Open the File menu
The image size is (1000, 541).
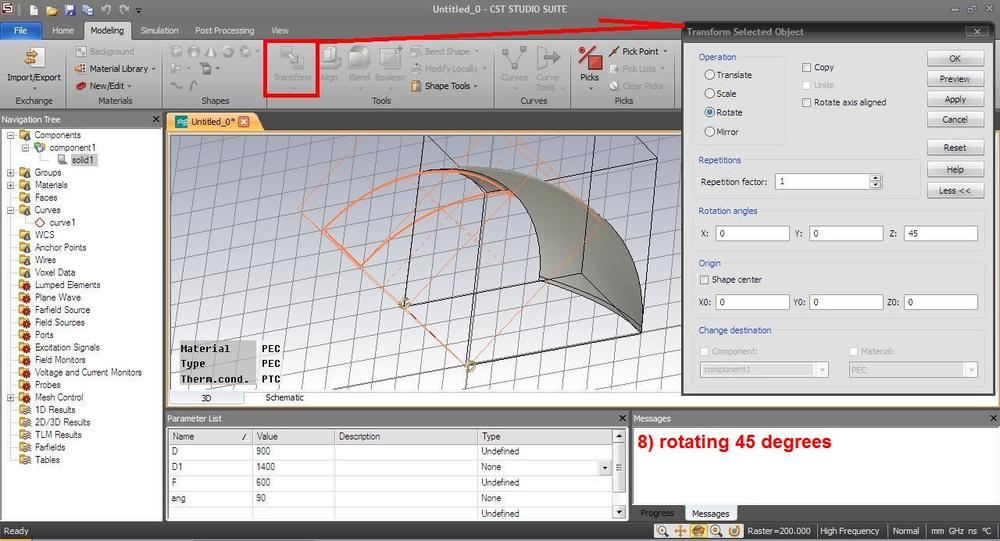point(20,30)
